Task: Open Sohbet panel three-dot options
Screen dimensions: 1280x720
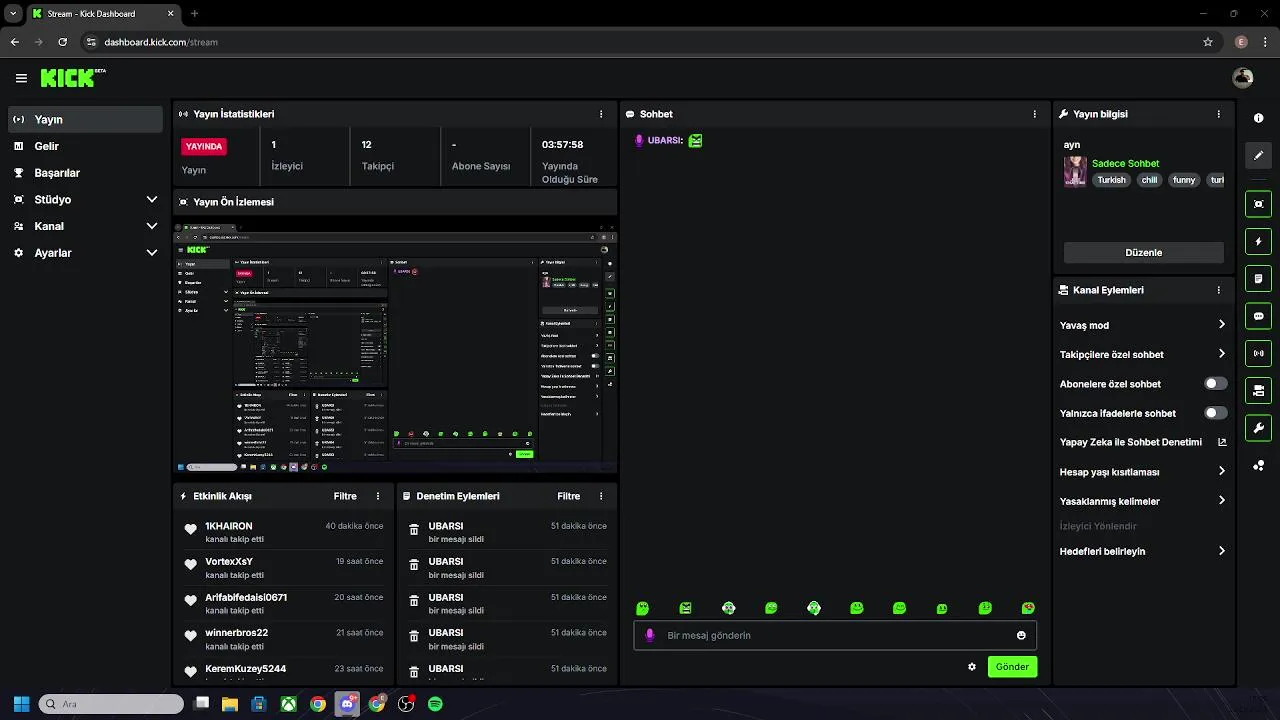Action: [x=1035, y=114]
